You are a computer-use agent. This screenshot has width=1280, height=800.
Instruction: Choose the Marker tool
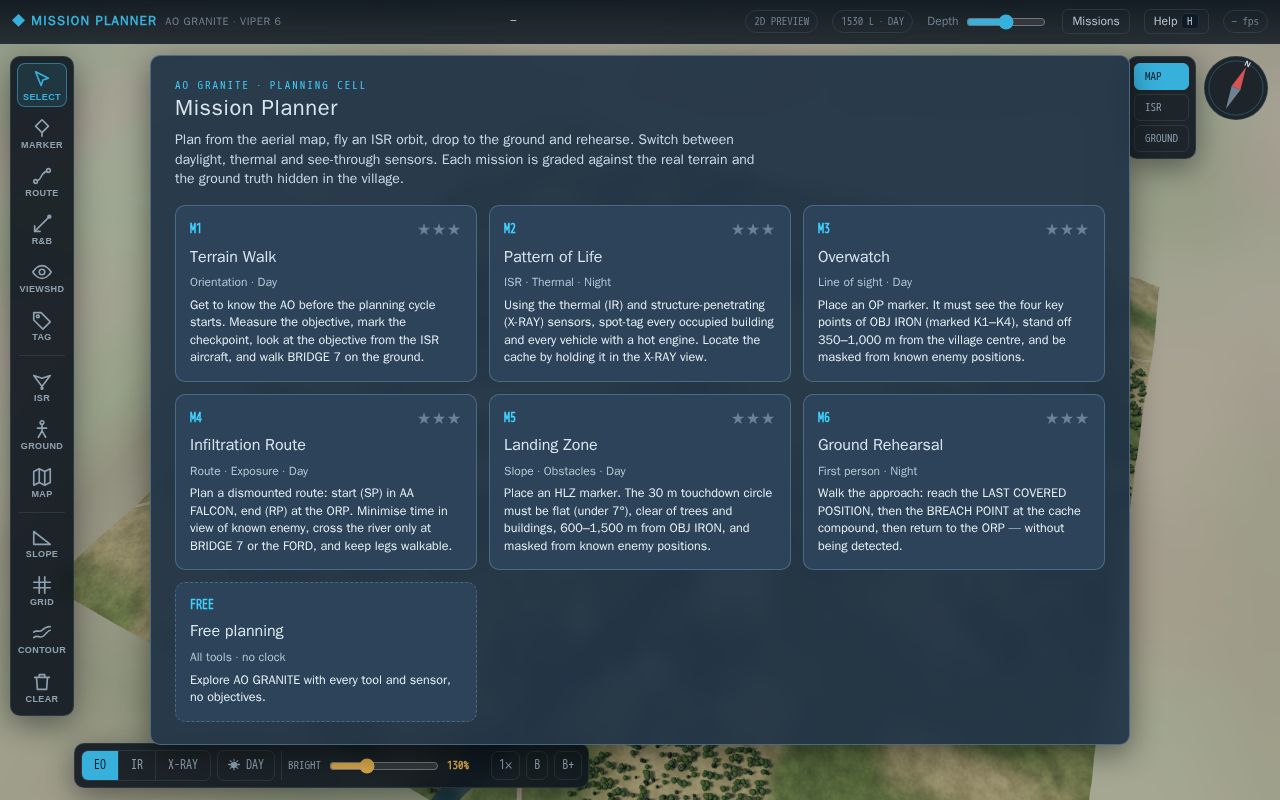(x=42, y=133)
